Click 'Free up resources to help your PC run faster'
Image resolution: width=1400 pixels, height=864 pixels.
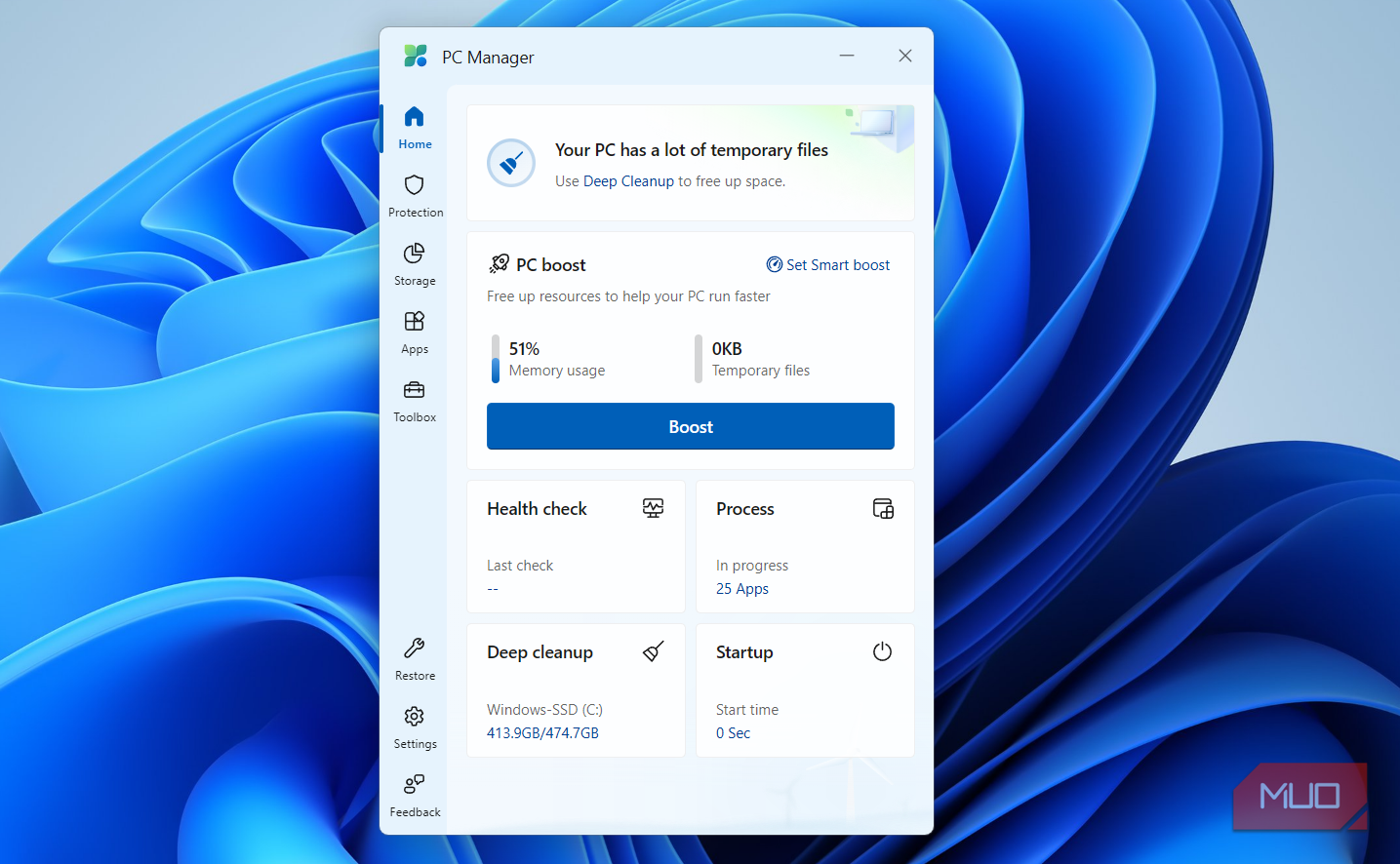628,296
